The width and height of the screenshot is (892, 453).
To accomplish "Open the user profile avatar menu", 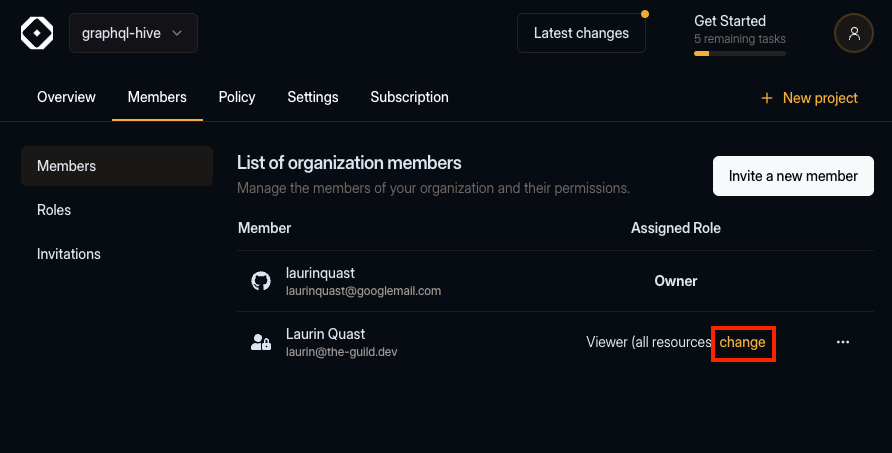I will click(853, 33).
